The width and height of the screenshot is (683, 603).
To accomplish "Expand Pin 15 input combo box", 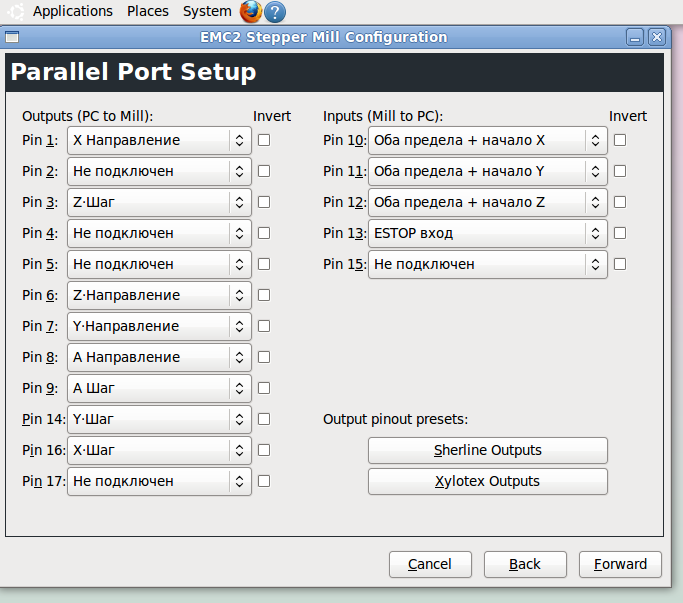I will (487, 264).
